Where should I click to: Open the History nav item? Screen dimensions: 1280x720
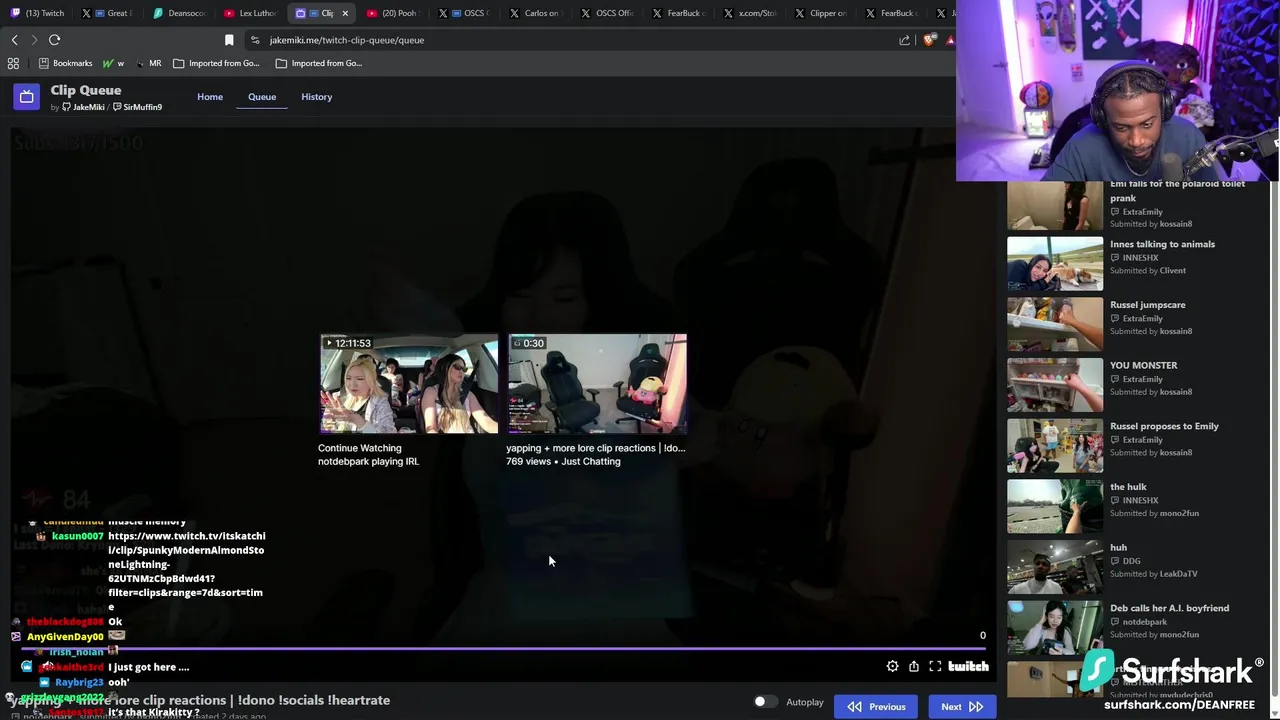pyautogui.click(x=316, y=97)
